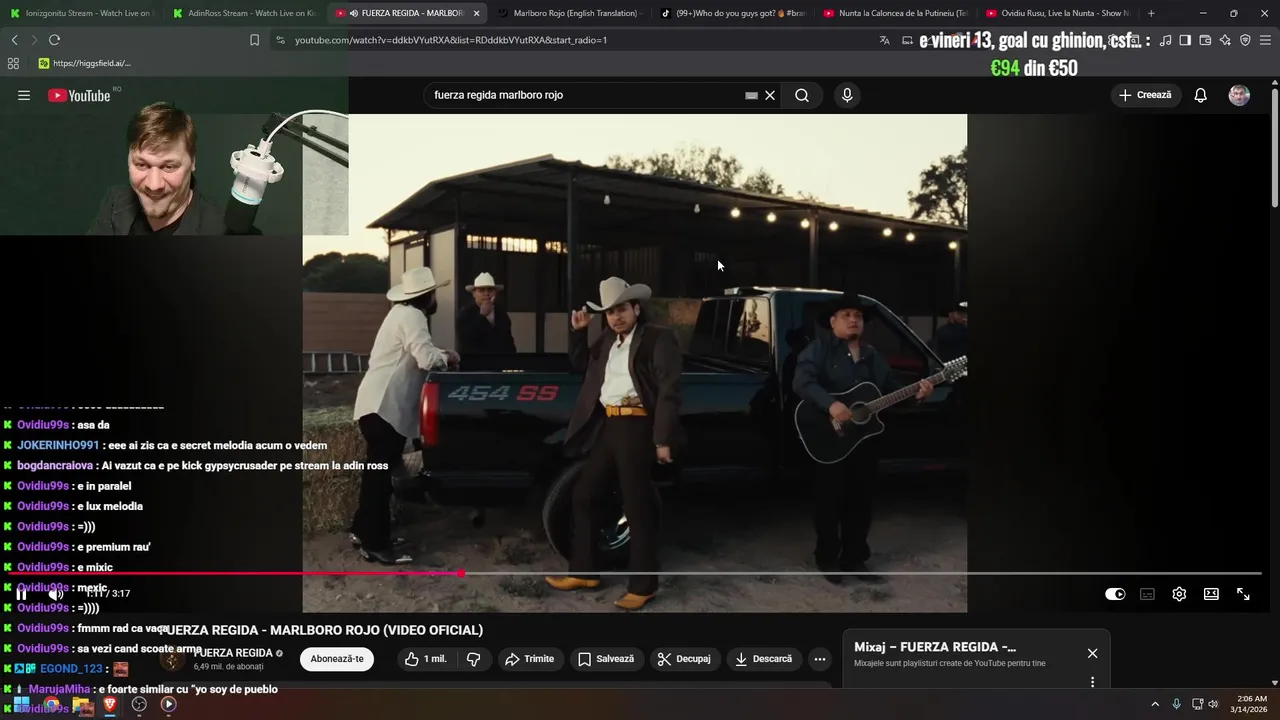Open Chrome from the taskbar
This screenshot has height=720, width=1280.
(50, 704)
